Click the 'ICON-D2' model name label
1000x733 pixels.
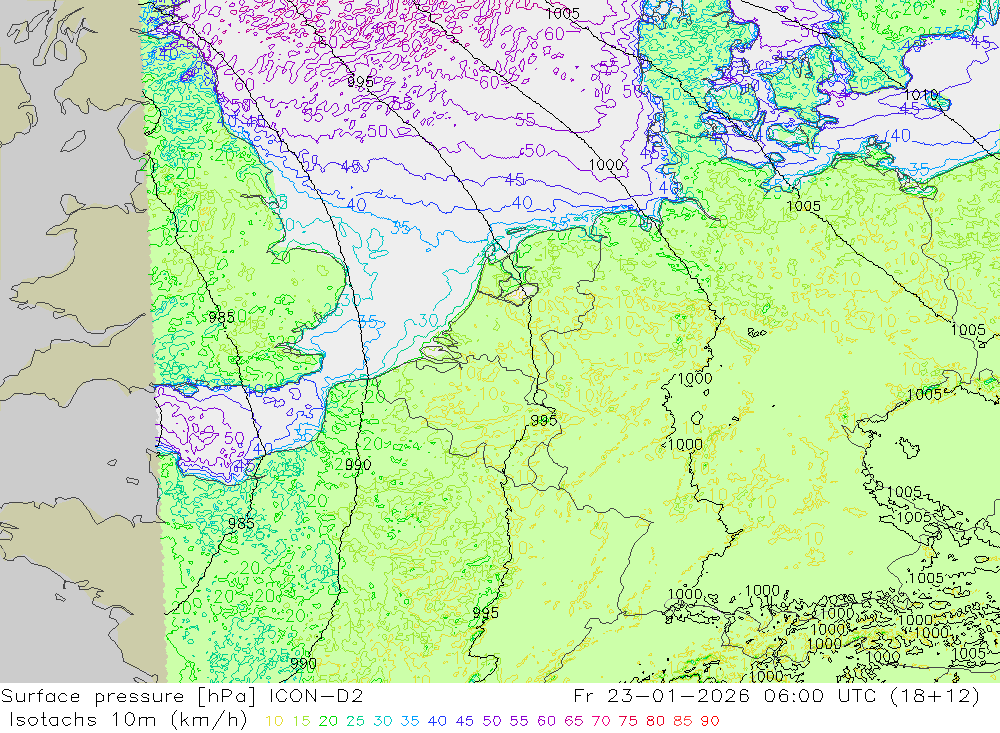tap(317, 696)
